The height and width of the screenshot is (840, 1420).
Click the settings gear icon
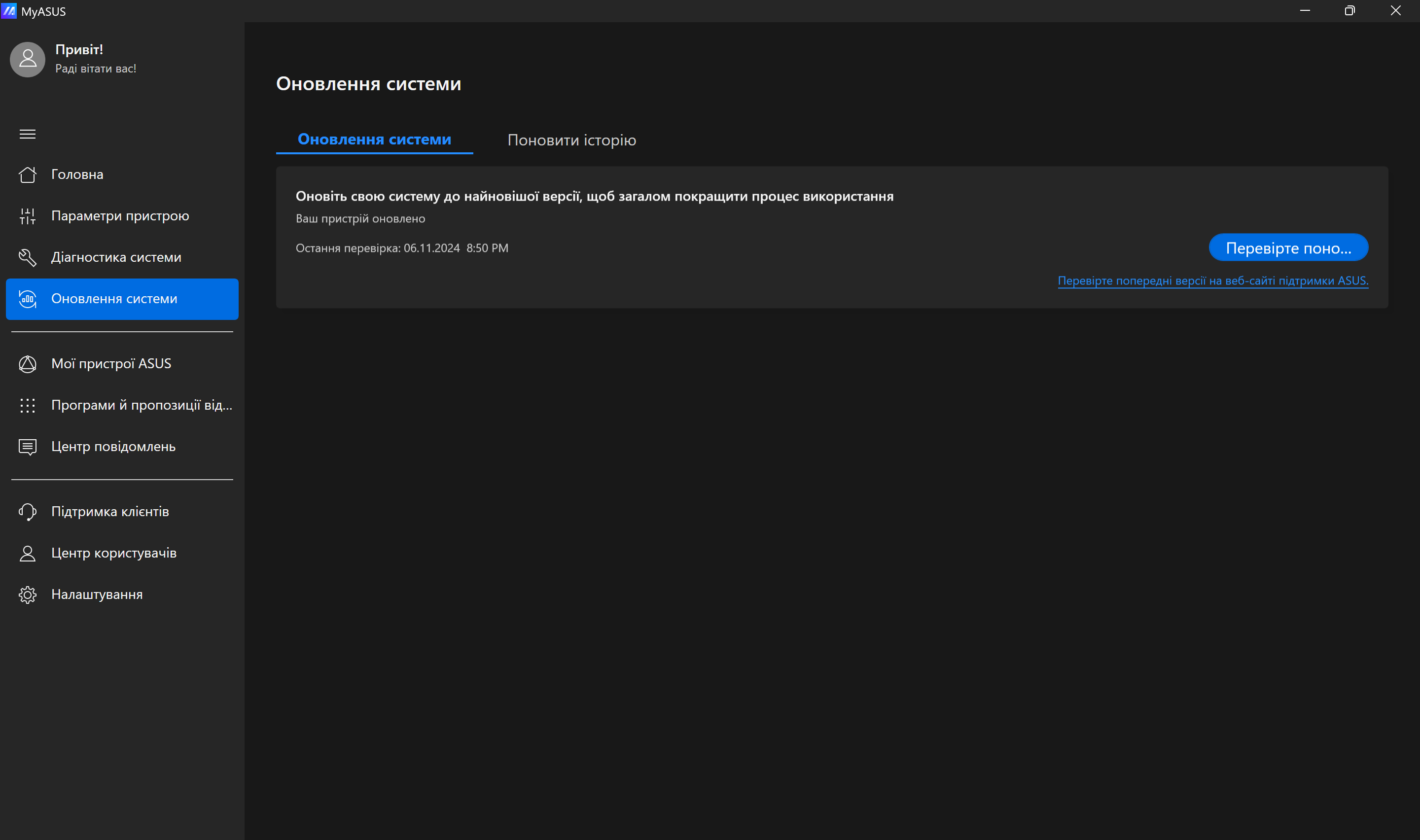click(x=27, y=595)
